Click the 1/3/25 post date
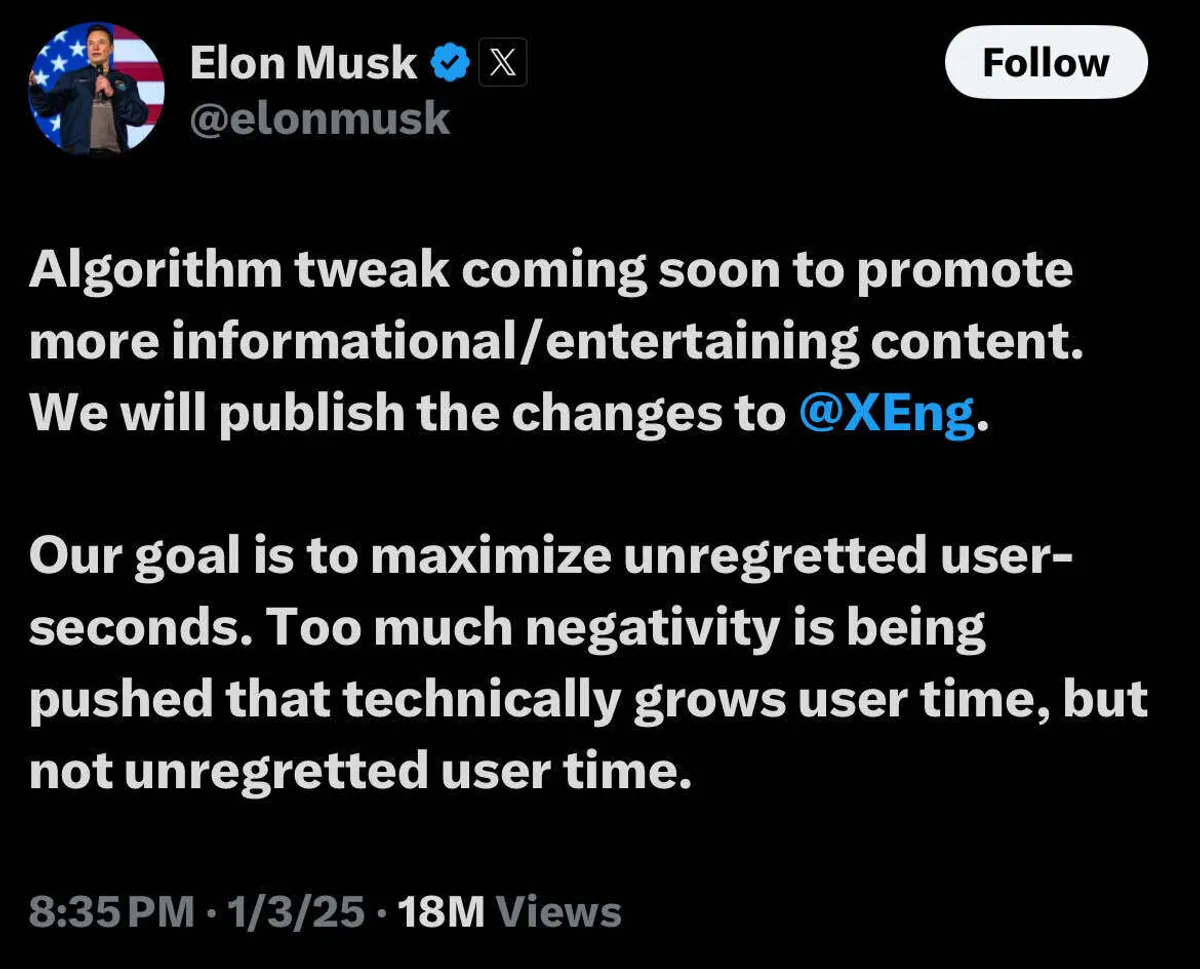 tap(295, 912)
